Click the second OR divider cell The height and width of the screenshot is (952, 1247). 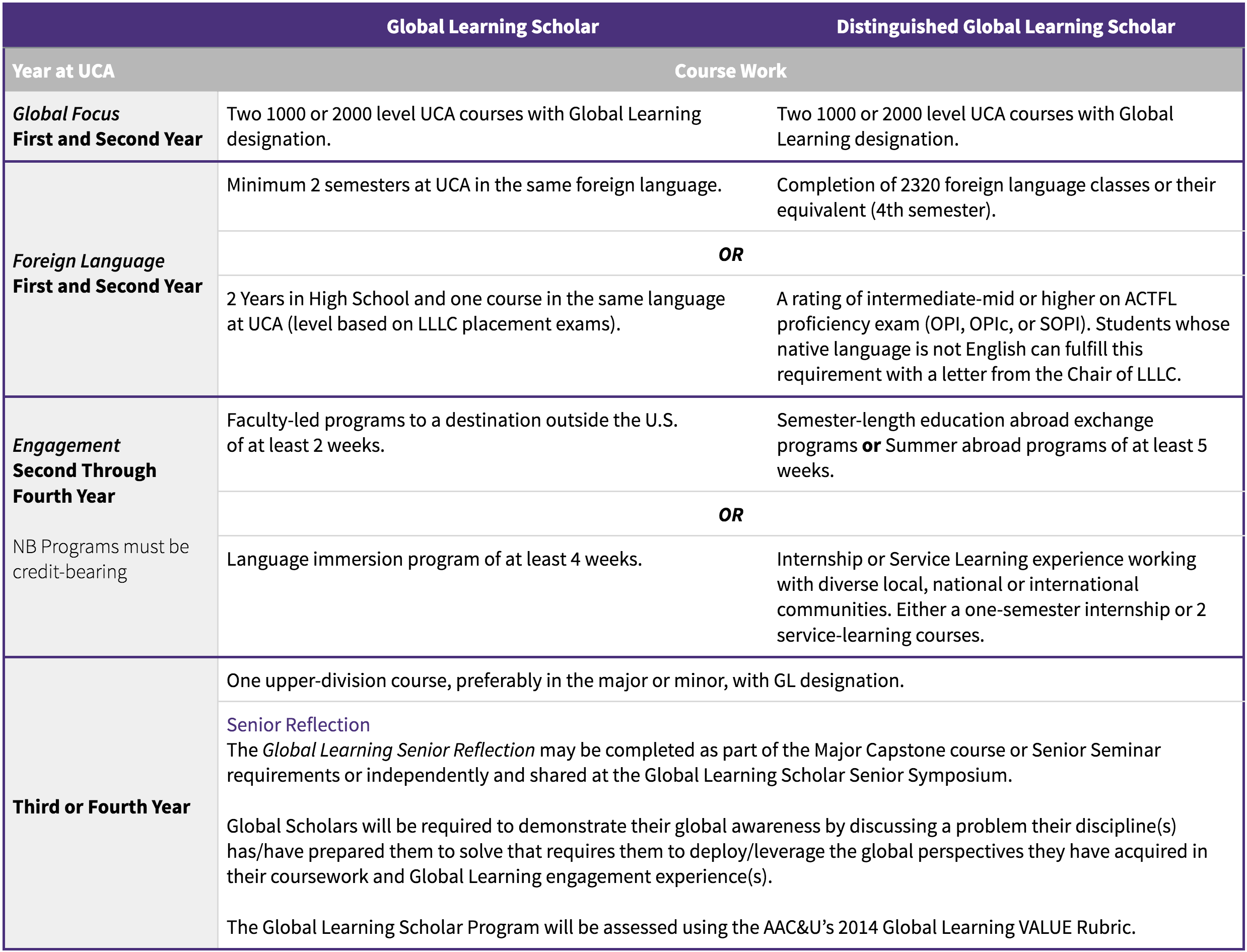click(731, 515)
